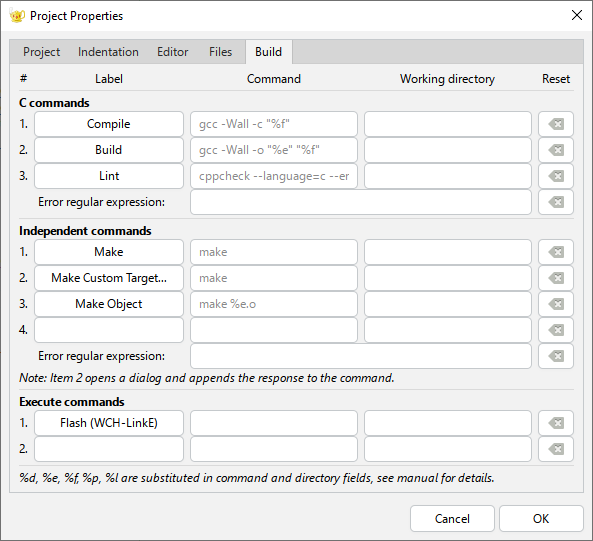
Task: Reset the C Compile command row
Action: click(x=556, y=124)
